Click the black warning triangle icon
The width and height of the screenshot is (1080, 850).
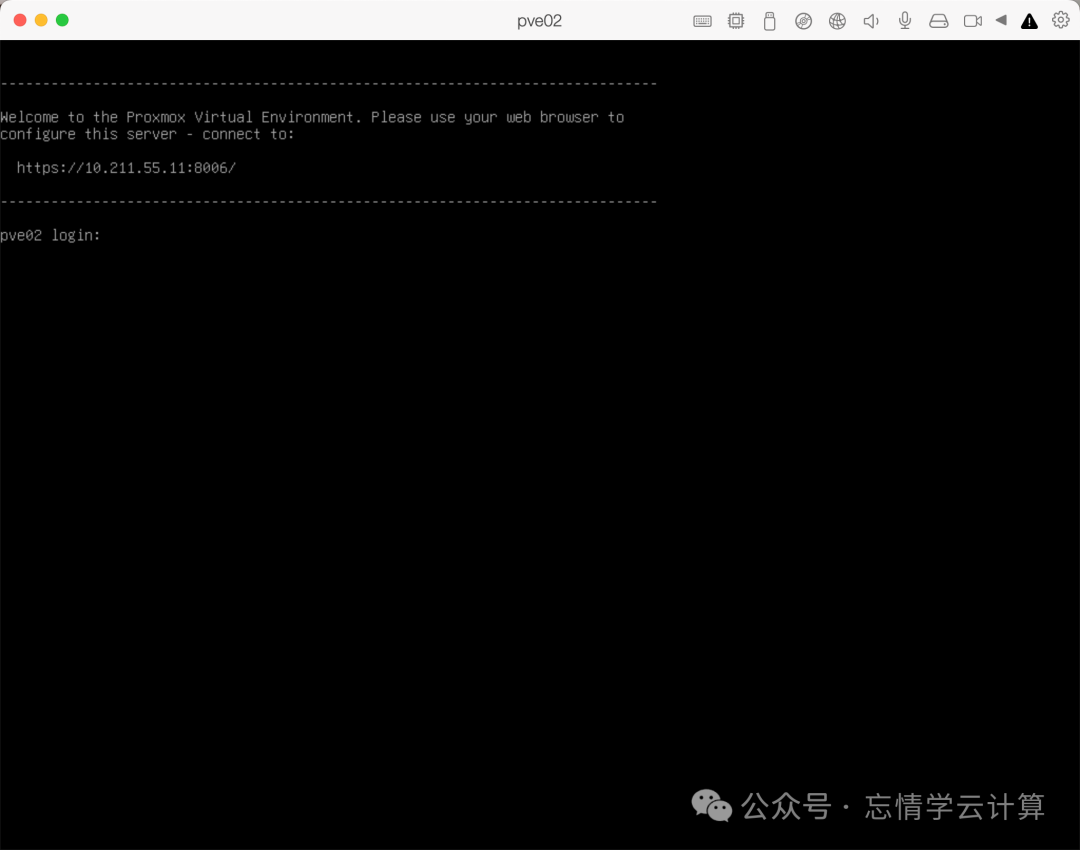tap(1029, 21)
